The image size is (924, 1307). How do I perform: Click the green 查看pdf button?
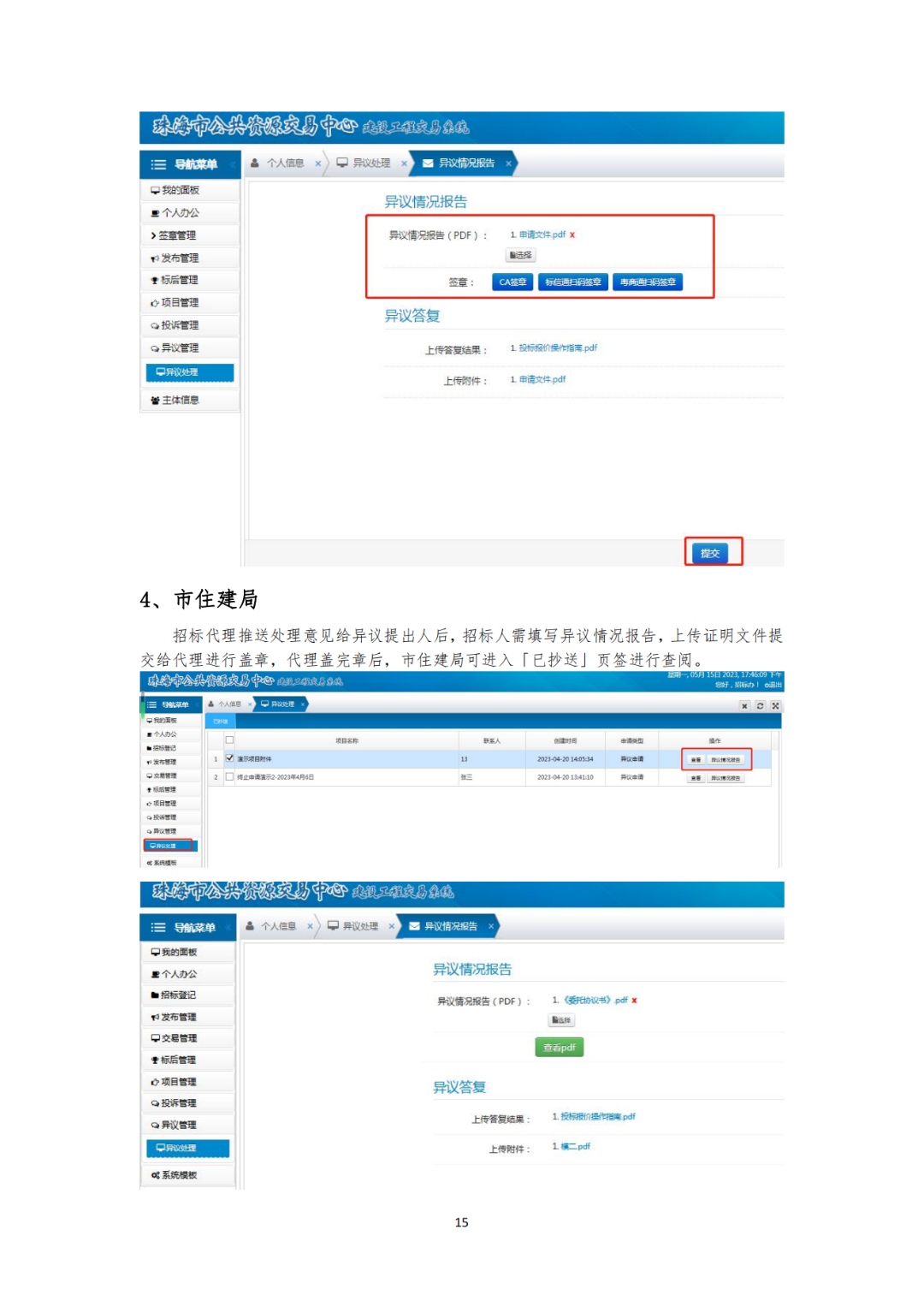560,1048
